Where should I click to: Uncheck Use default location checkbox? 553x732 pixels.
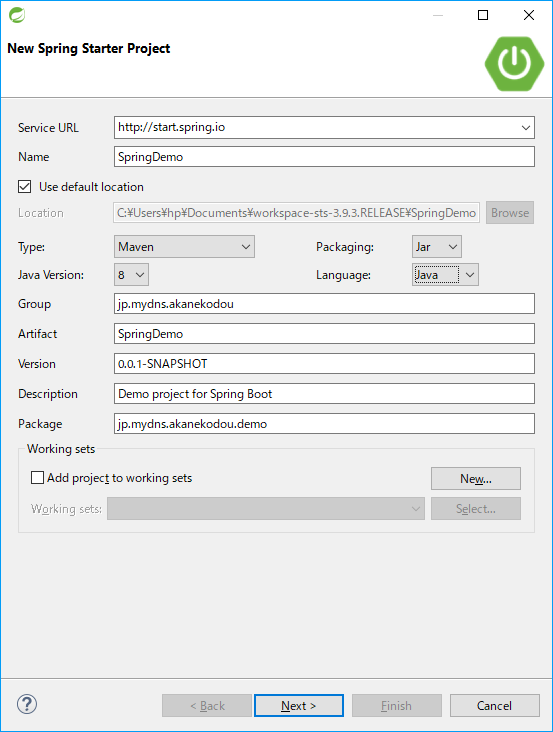[25, 187]
